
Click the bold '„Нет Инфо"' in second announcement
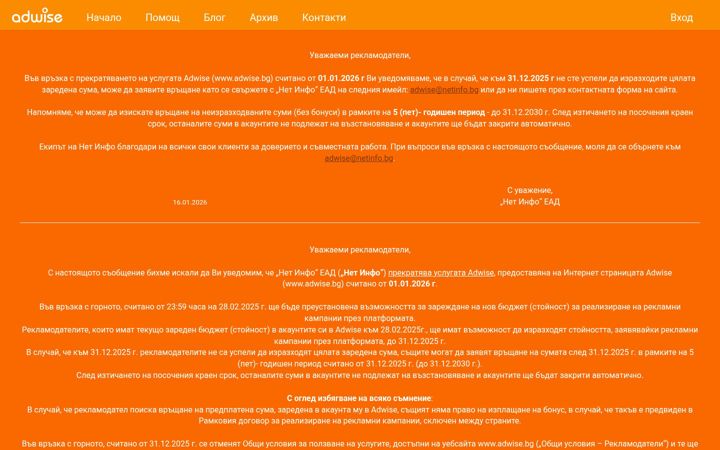pyautogui.click(x=362, y=273)
